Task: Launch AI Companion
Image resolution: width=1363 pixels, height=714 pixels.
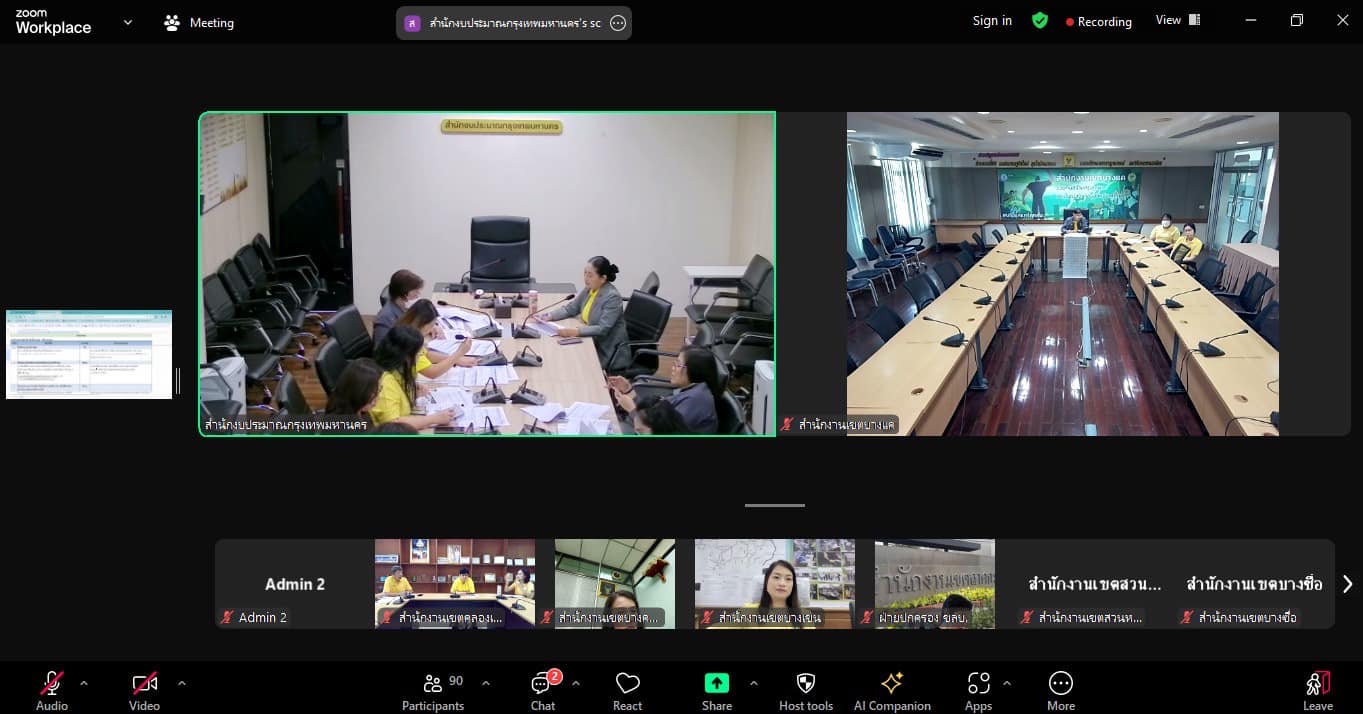Action: click(891, 689)
